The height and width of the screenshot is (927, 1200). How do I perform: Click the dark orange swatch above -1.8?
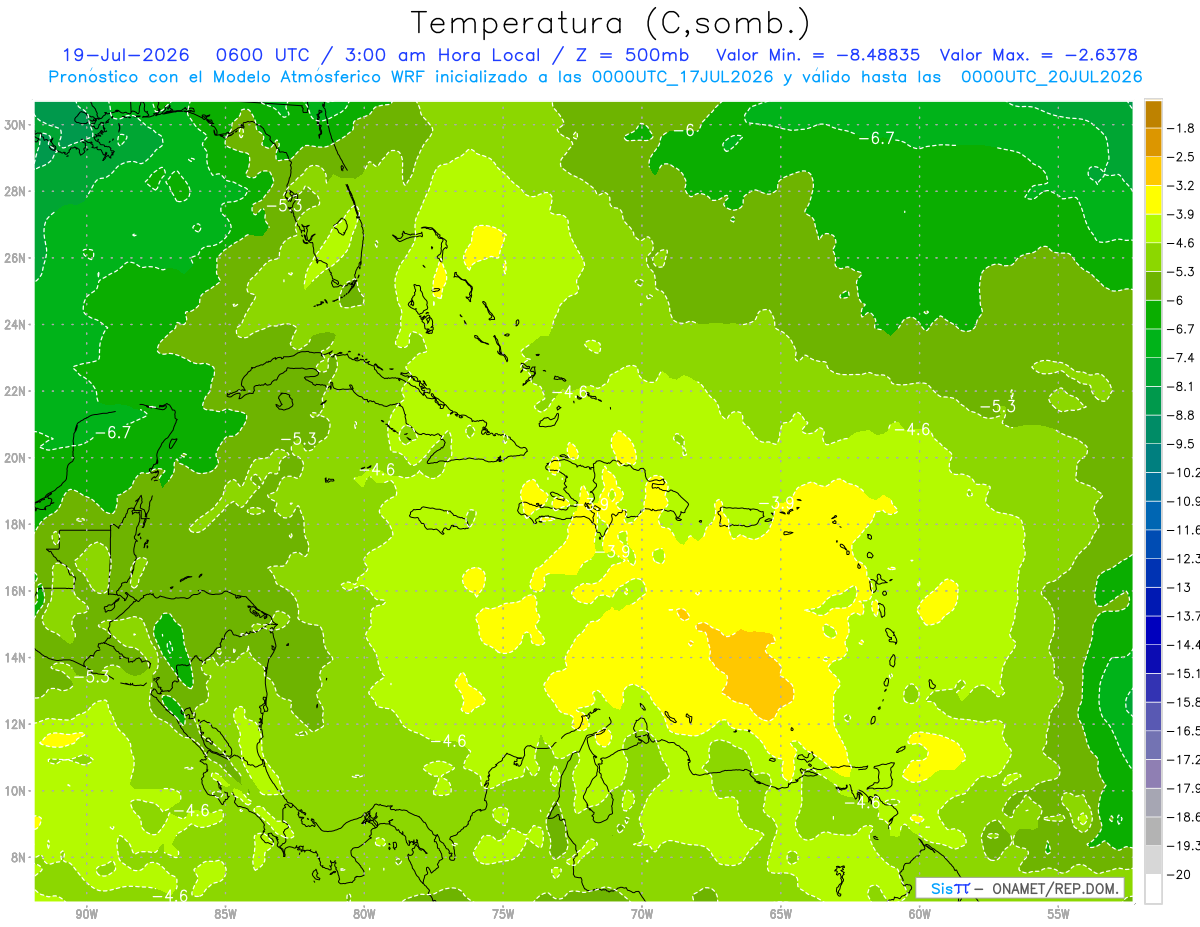[x=1153, y=114]
